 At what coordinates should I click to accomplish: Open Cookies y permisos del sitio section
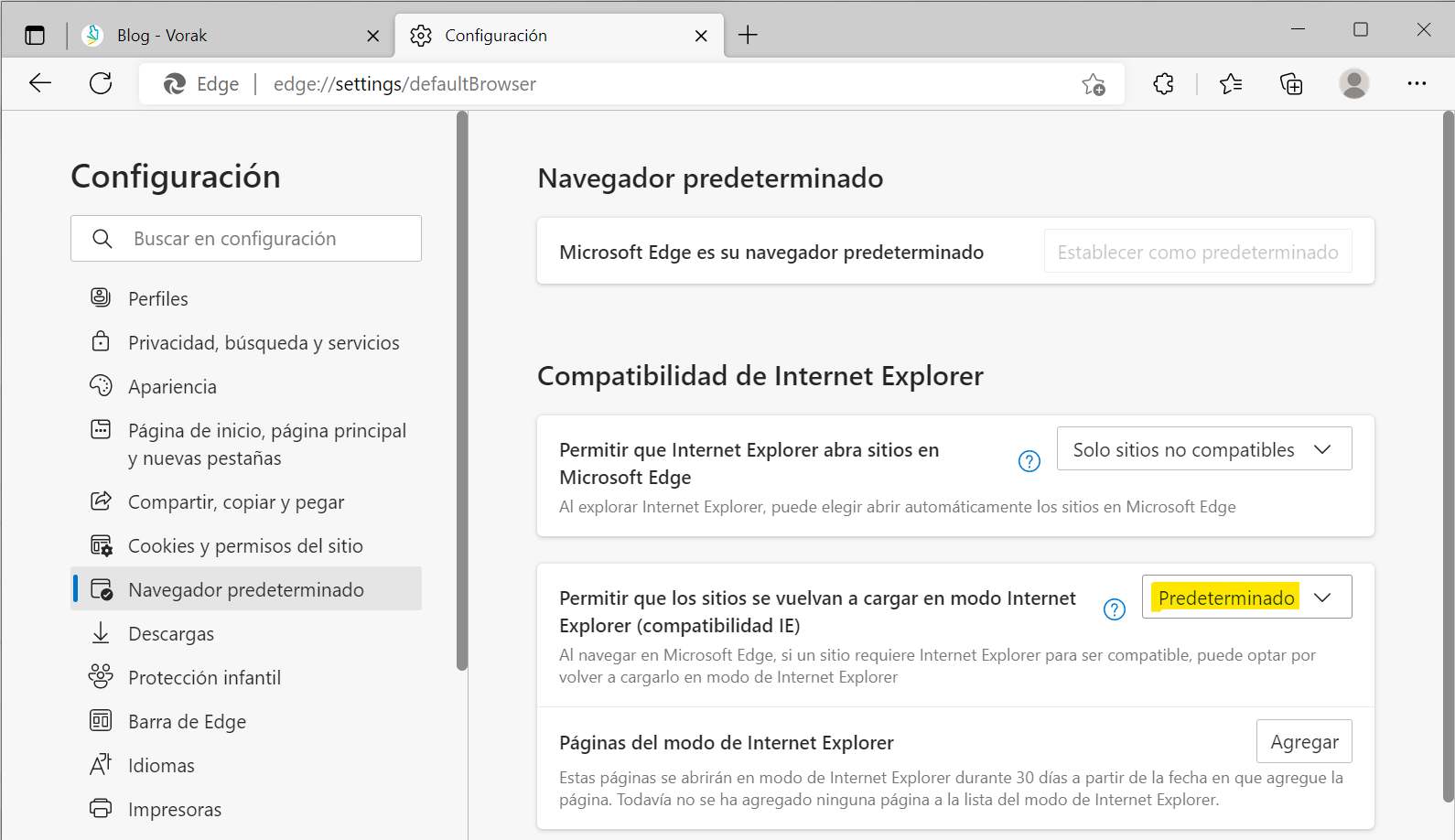(246, 546)
